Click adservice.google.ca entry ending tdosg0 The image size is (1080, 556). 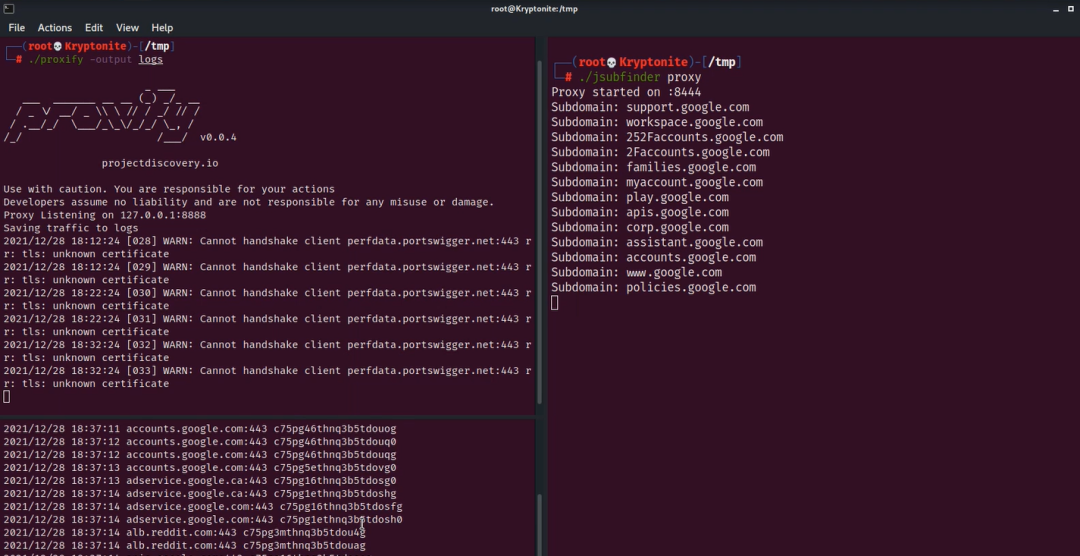pos(200,480)
